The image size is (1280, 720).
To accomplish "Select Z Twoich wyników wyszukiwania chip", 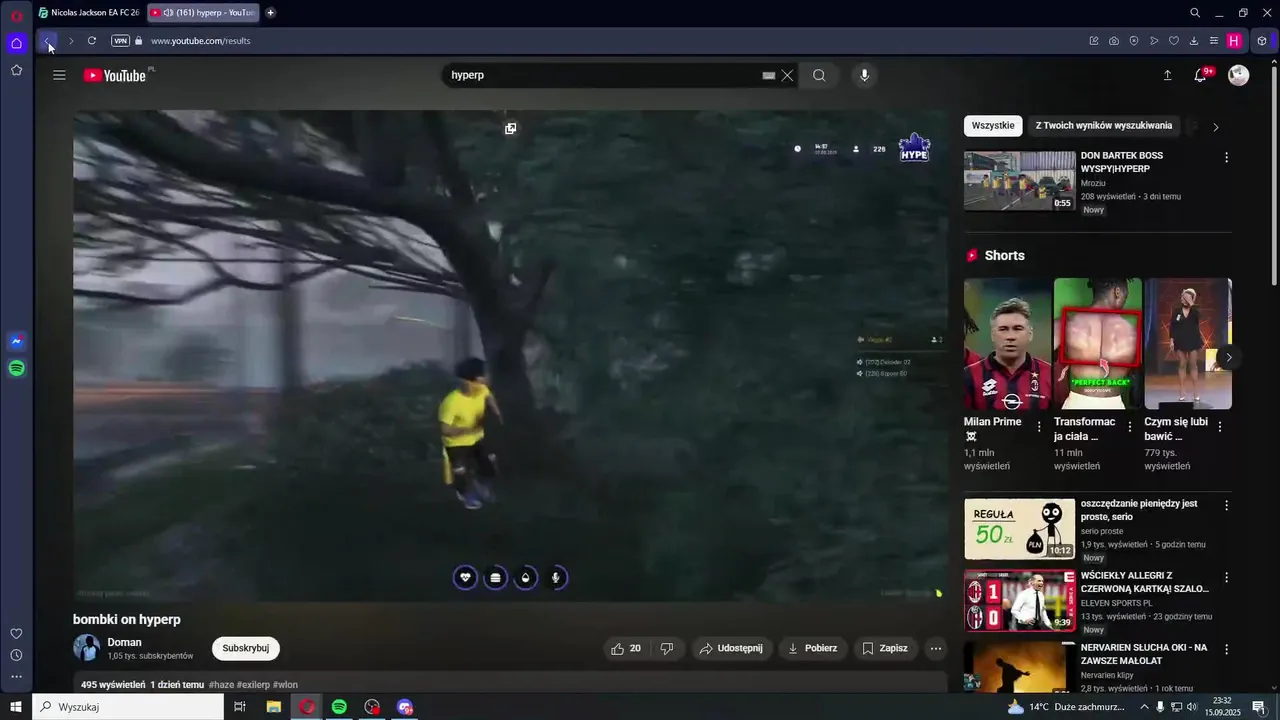I will (x=1104, y=126).
